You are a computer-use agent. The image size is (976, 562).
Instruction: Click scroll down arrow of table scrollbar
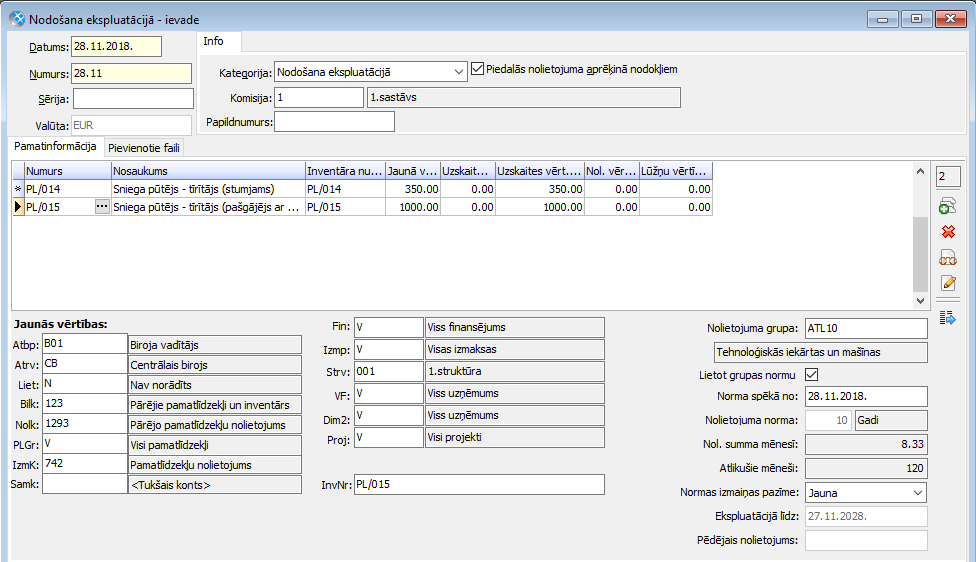921,301
